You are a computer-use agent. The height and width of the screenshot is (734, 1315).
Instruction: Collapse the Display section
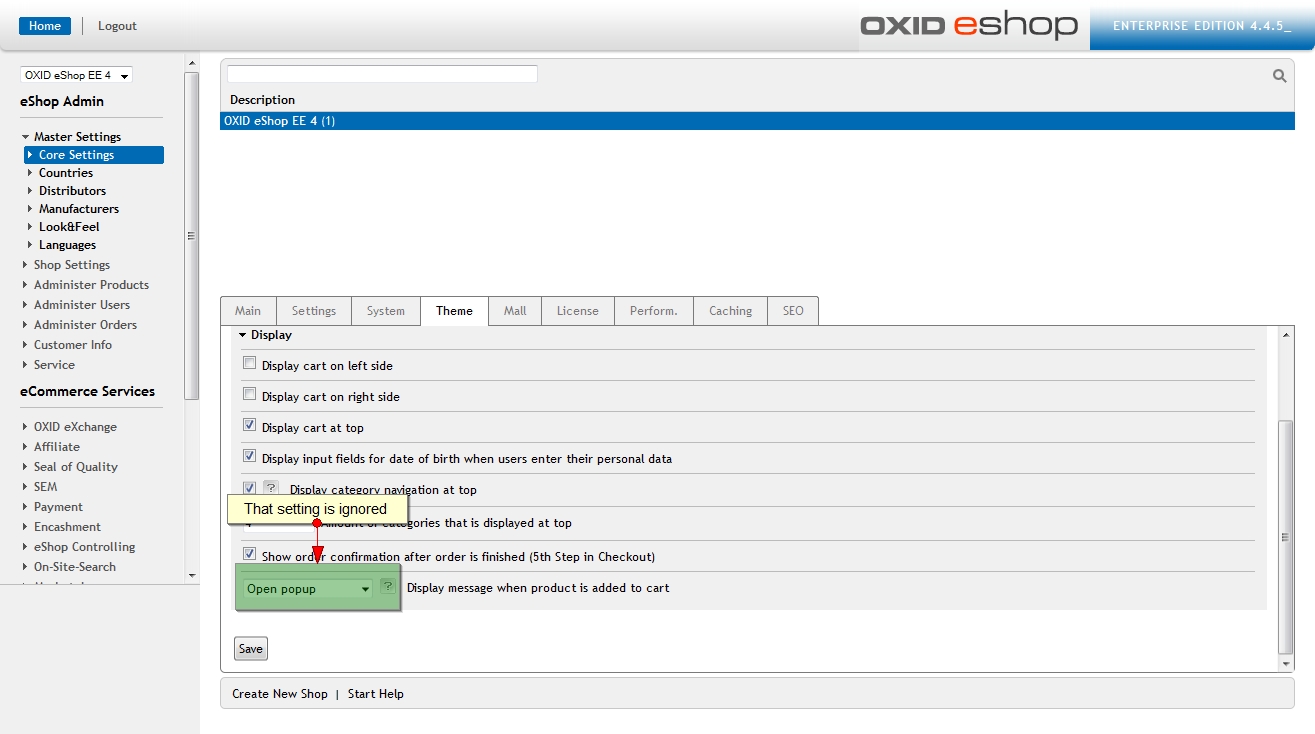point(243,336)
